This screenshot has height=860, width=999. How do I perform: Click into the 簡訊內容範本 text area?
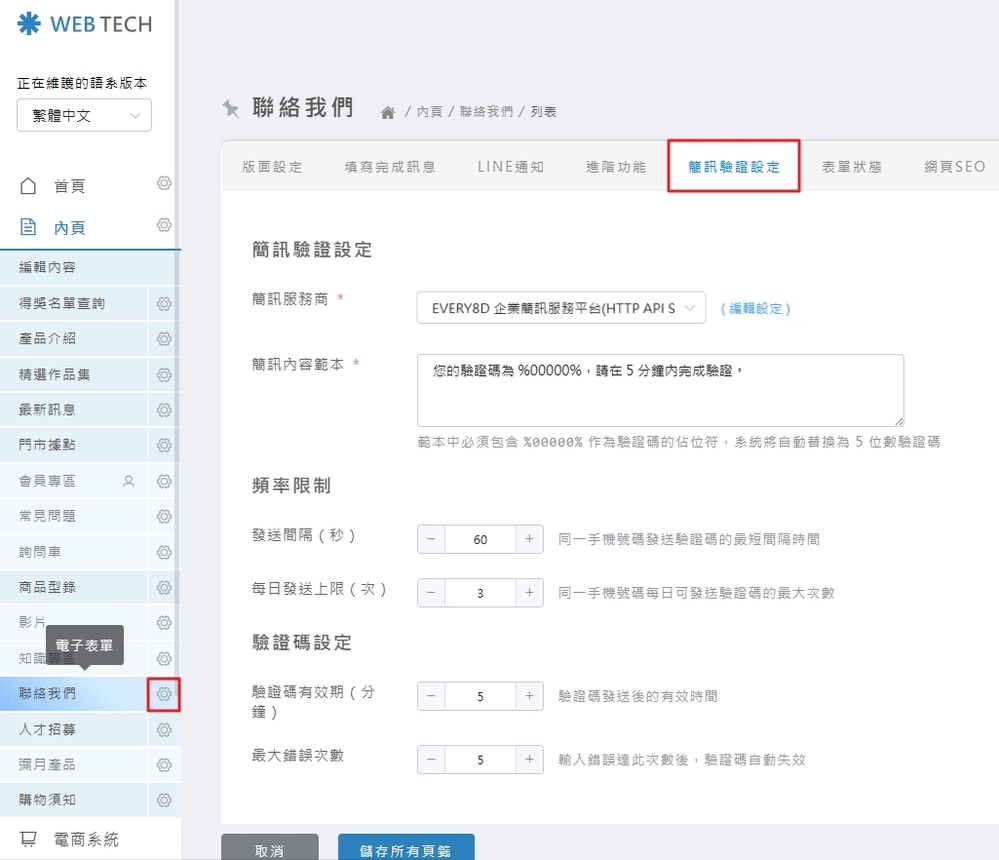[660, 390]
